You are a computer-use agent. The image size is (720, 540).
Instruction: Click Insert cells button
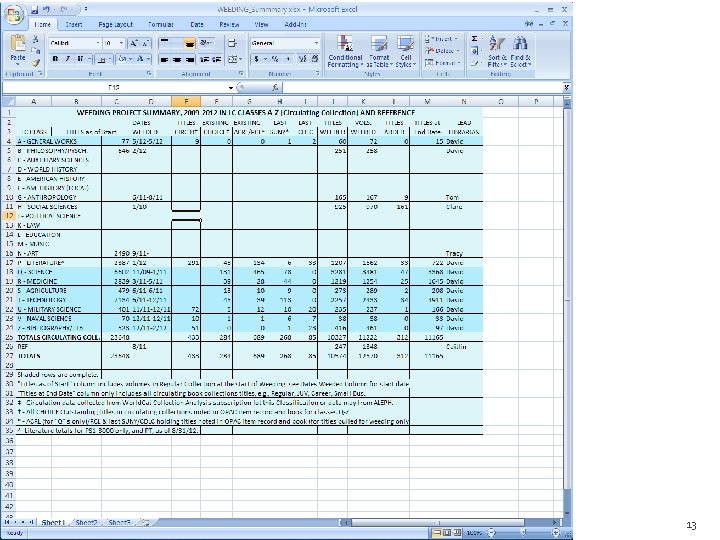[x=440, y=39]
